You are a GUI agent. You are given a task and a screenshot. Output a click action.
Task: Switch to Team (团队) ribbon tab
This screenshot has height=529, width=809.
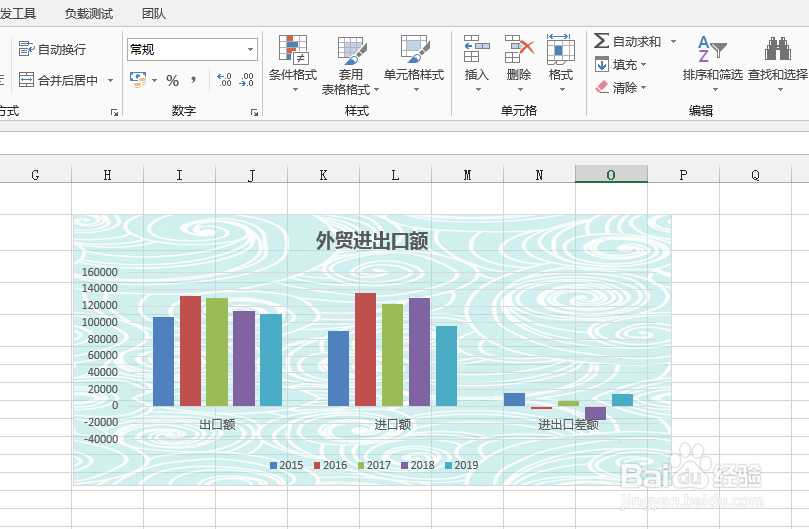click(x=154, y=13)
